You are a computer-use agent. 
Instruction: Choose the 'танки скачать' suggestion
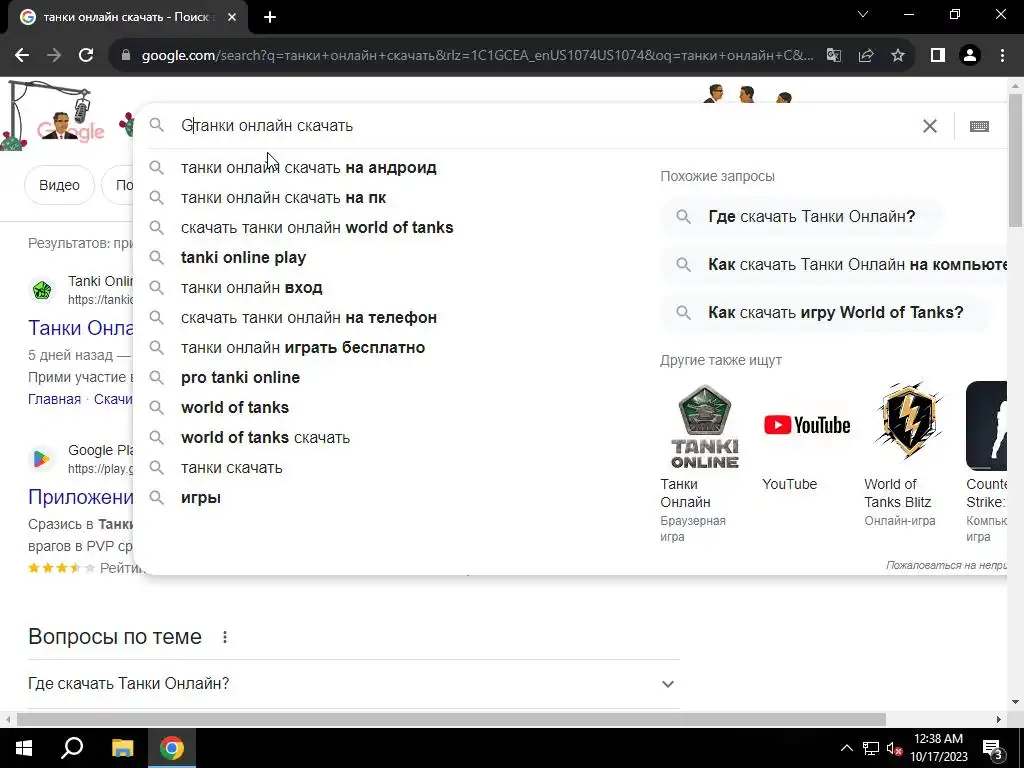pos(231,468)
